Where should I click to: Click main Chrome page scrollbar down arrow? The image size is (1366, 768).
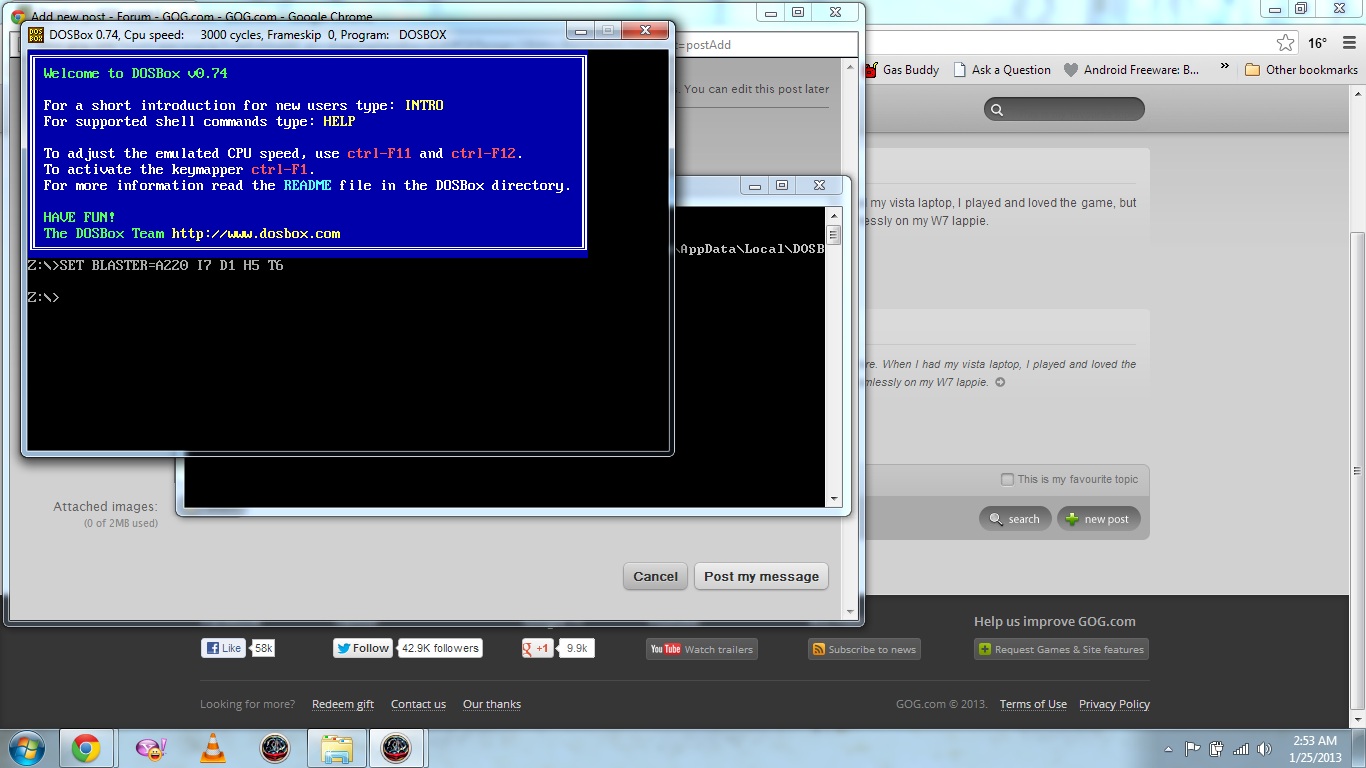pos(1357,719)
